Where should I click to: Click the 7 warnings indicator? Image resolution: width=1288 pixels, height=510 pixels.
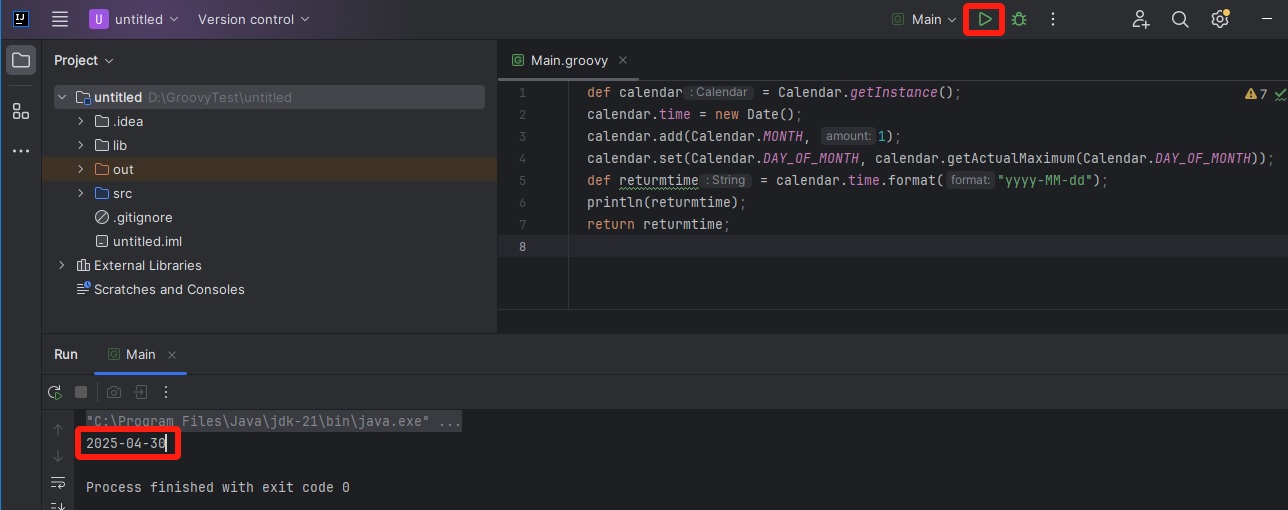pos(1256,94)
